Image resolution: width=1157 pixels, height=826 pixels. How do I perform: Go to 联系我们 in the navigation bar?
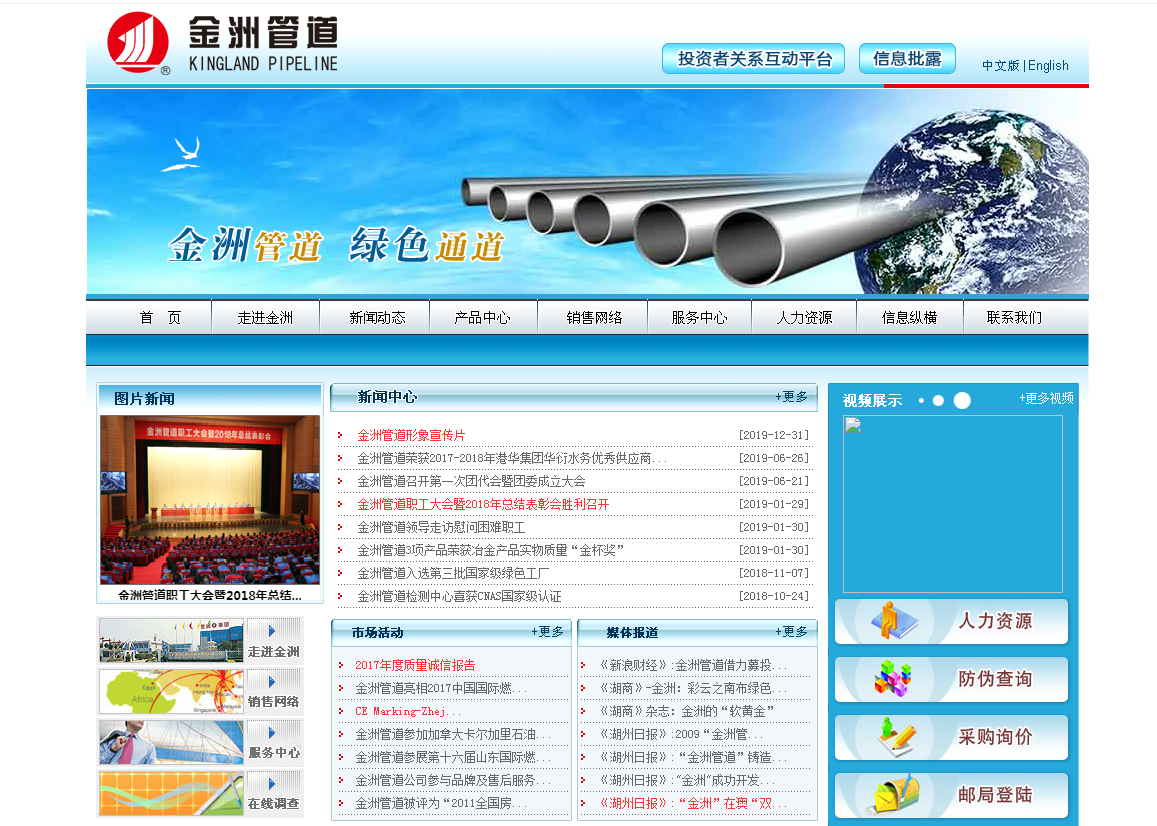click(1014, 318)
